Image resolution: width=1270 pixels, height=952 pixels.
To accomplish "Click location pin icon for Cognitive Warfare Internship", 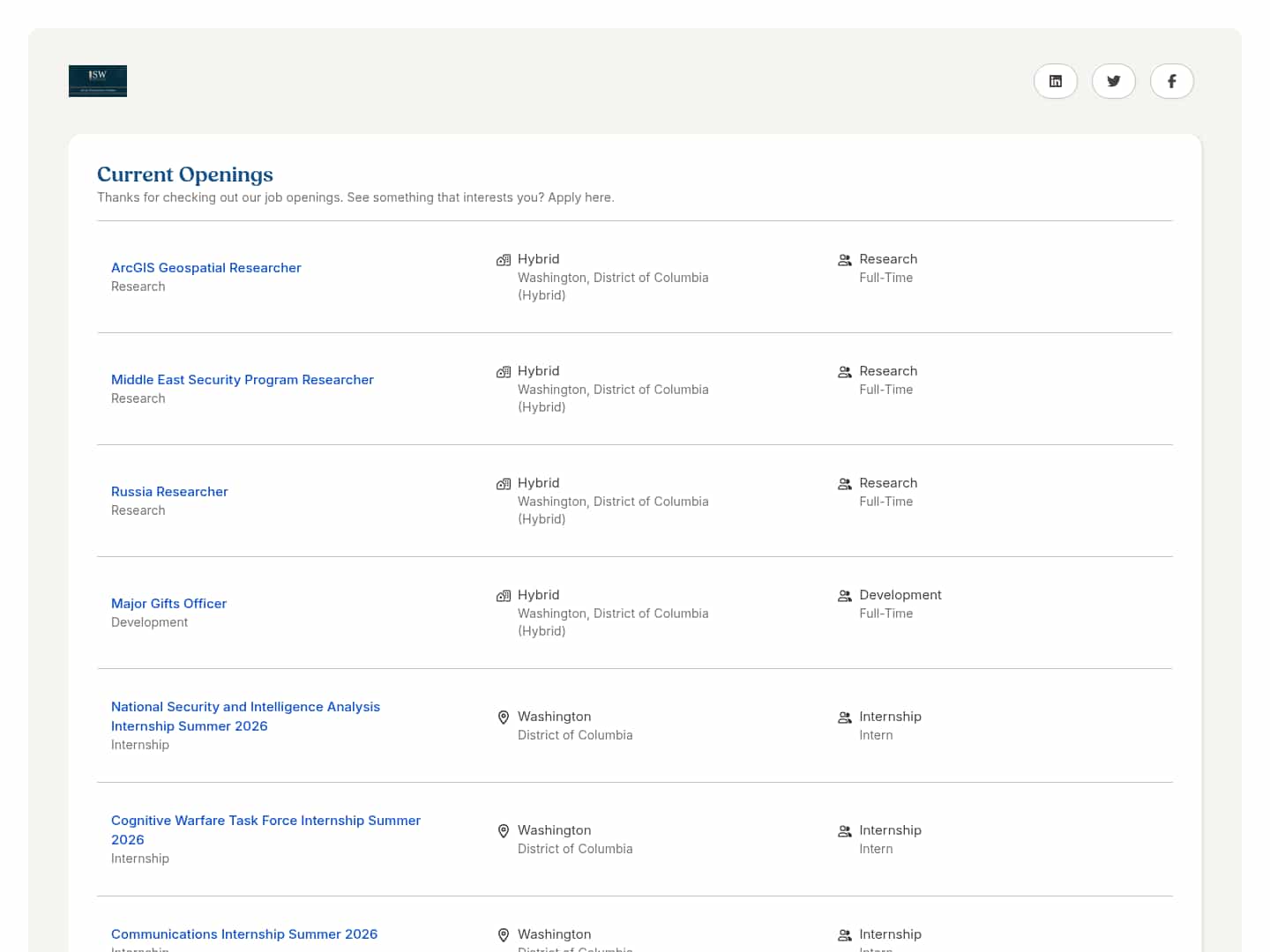I will tap(504, 831).
